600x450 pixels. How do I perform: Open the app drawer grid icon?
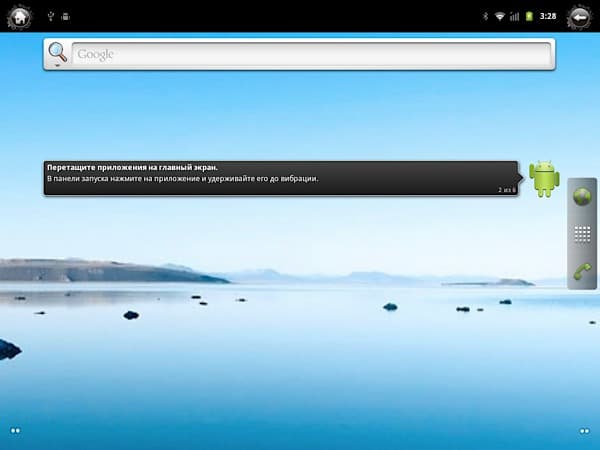tap(582, 234)
